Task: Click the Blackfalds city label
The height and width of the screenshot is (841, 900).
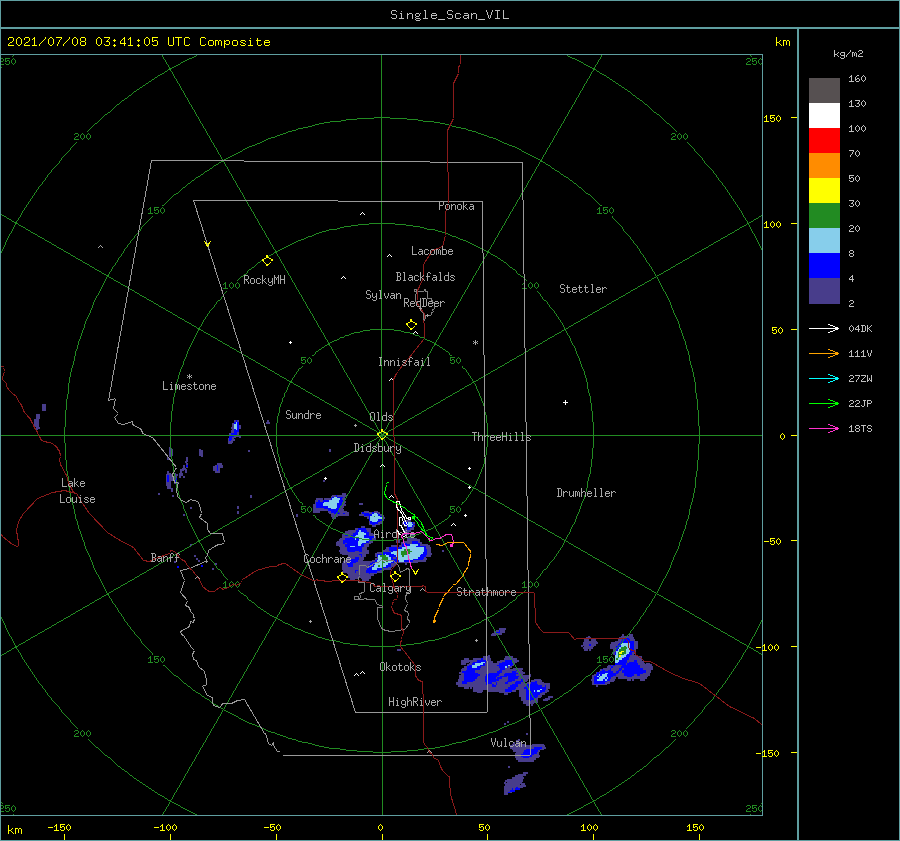Action: tap(425, 277)
